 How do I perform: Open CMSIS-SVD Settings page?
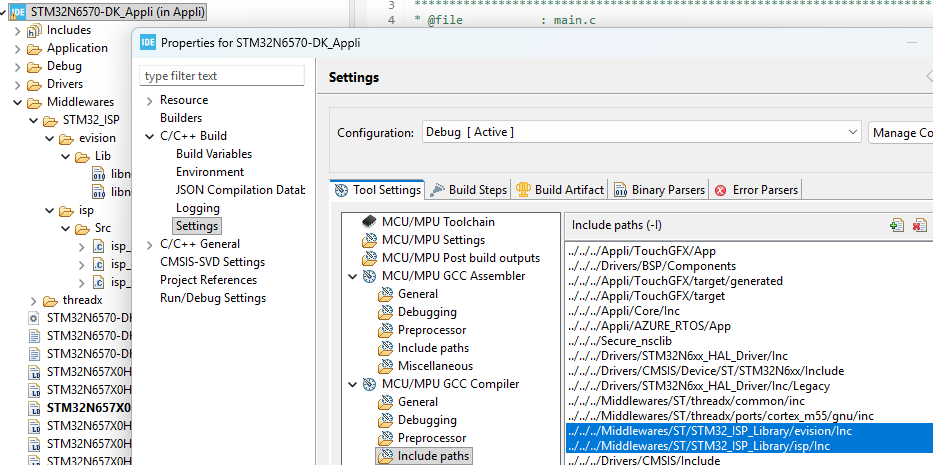point(212,262)
